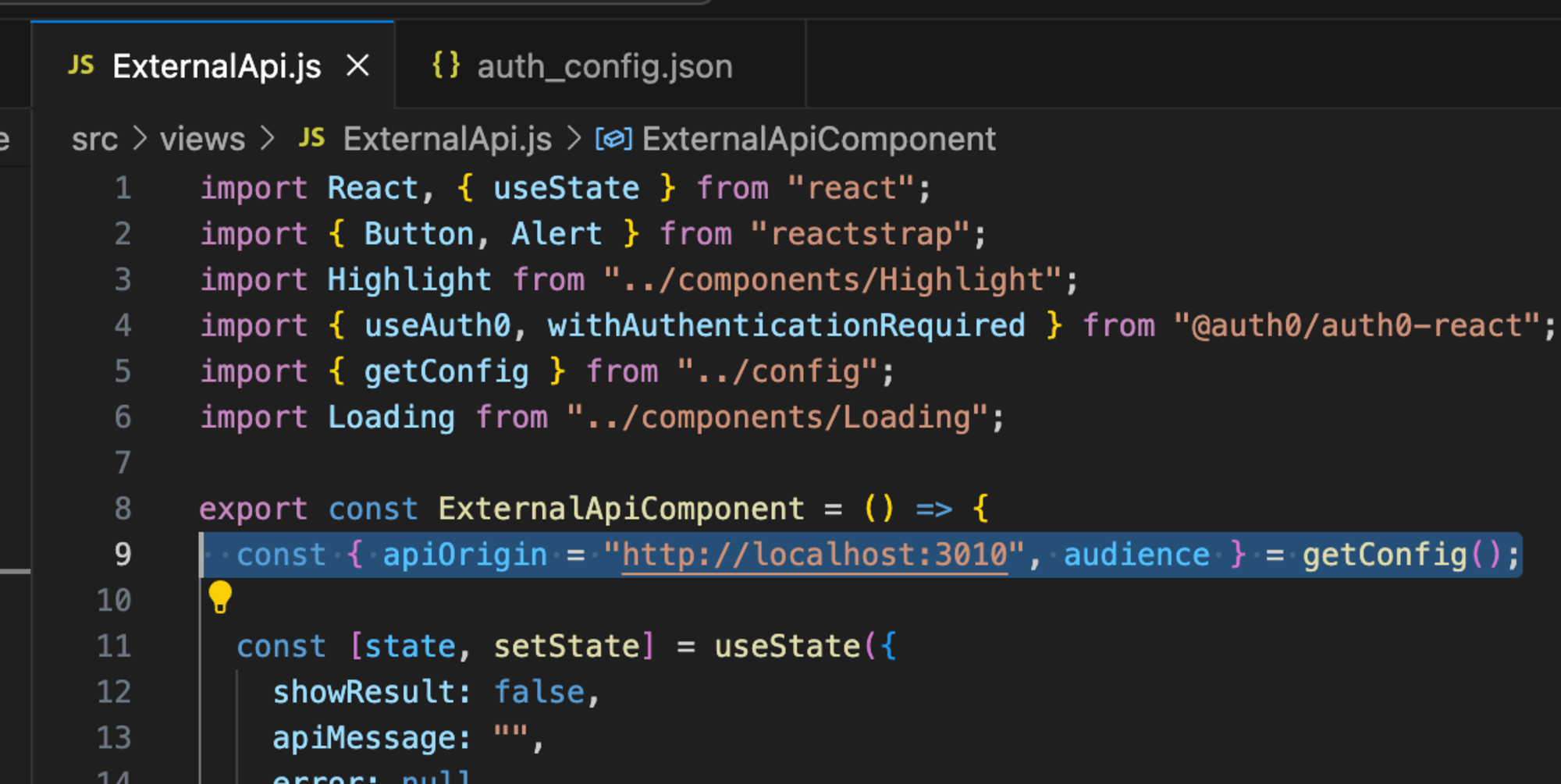Click the yellow lightbulb code action icon
1561x784 pixels.
[x=220, y=598]
